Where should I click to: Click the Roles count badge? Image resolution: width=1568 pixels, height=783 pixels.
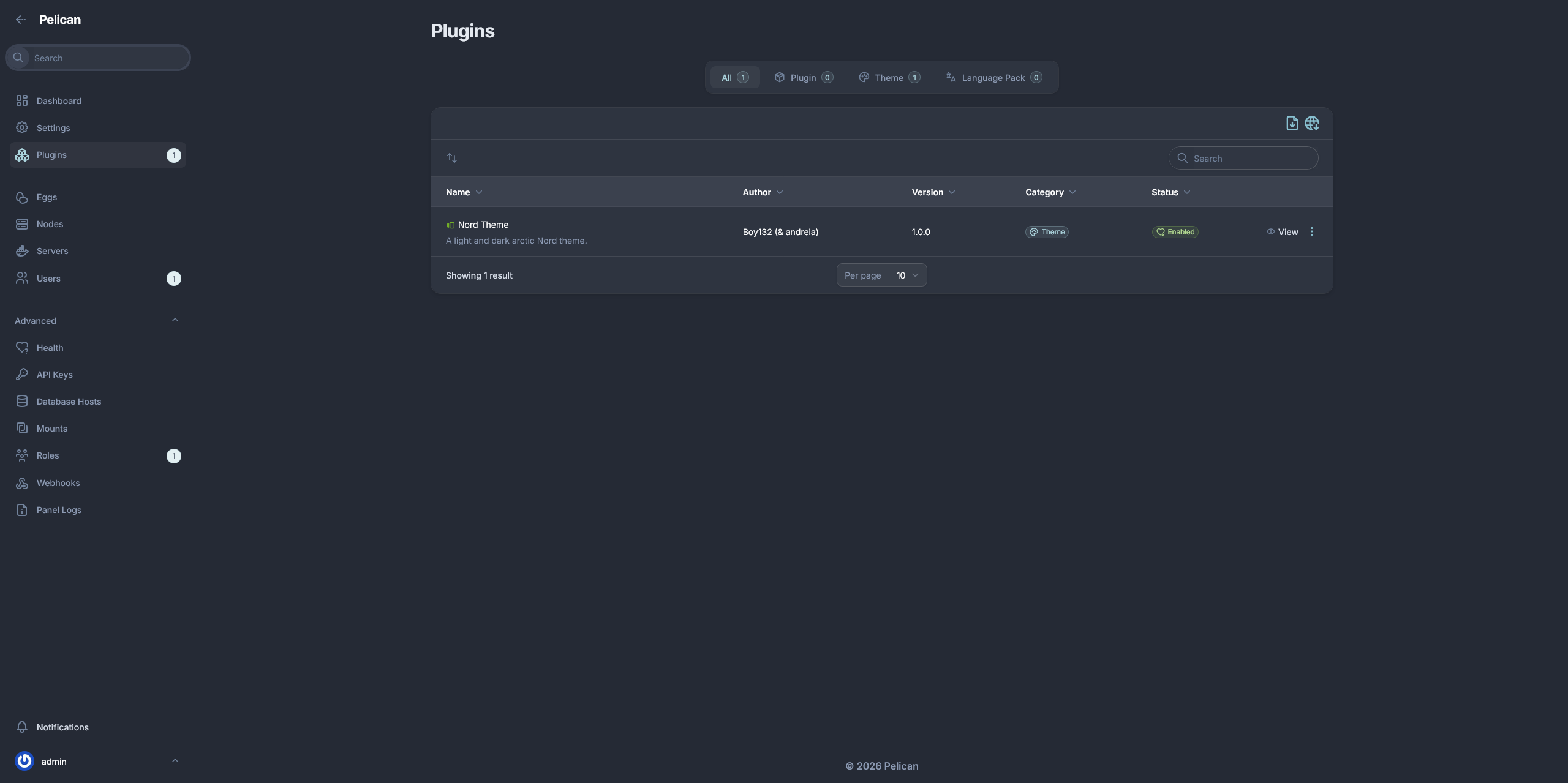tap(174, 456)
